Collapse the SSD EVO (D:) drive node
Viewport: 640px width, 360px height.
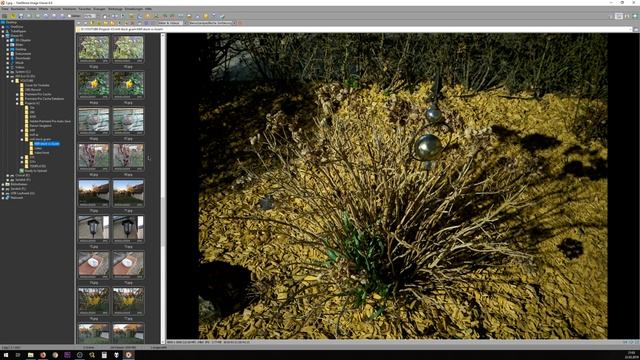click(x=7, y=76)
